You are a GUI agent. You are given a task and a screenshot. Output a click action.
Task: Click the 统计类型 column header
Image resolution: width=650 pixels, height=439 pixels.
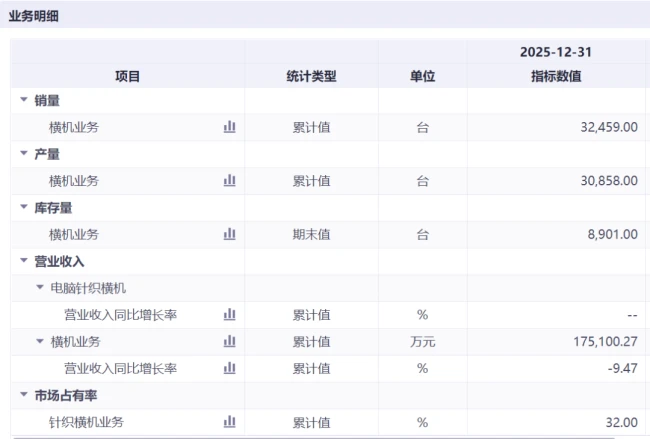(311, 76)
